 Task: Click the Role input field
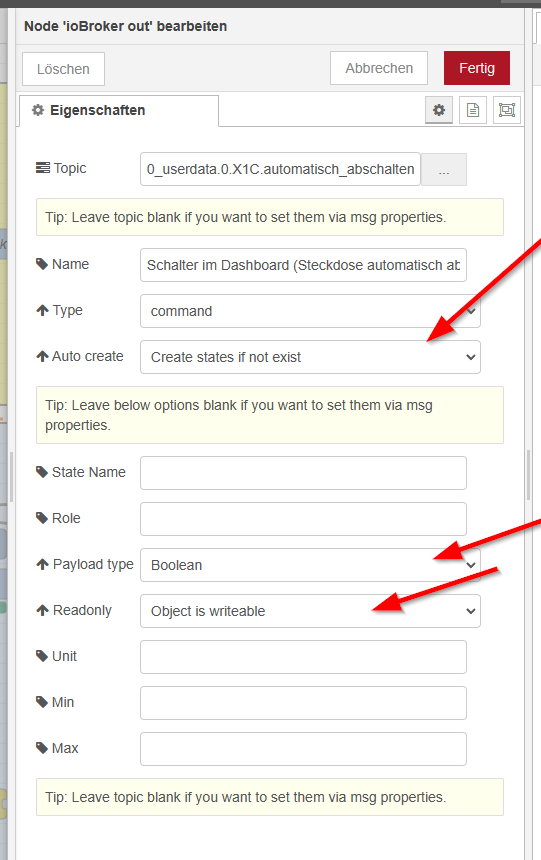(x=303, y=519)
